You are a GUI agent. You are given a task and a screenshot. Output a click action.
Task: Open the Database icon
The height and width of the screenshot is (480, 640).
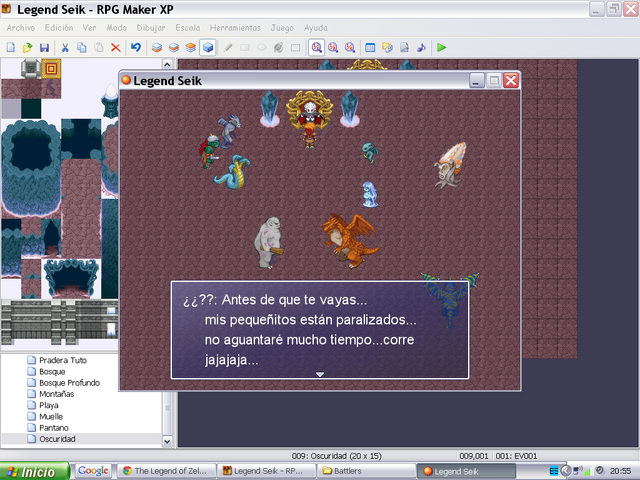point(370,47)
